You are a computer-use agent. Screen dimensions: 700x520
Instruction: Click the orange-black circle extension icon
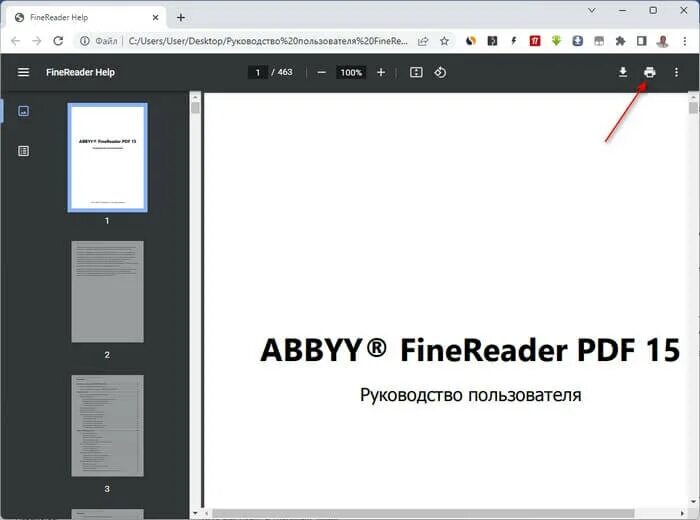(x=471, y=41)
